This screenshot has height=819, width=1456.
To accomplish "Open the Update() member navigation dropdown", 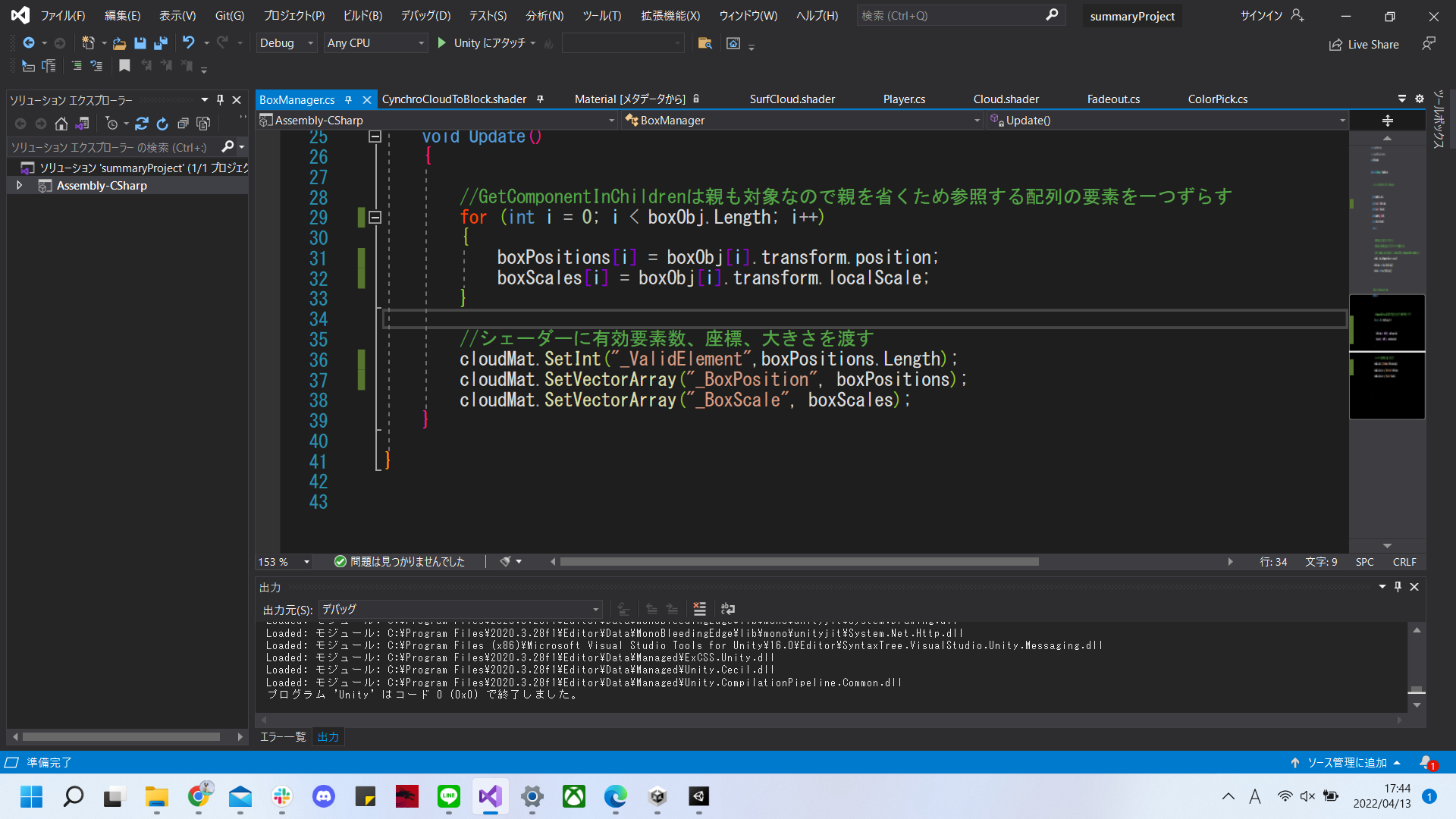I will click(1168, 121).
